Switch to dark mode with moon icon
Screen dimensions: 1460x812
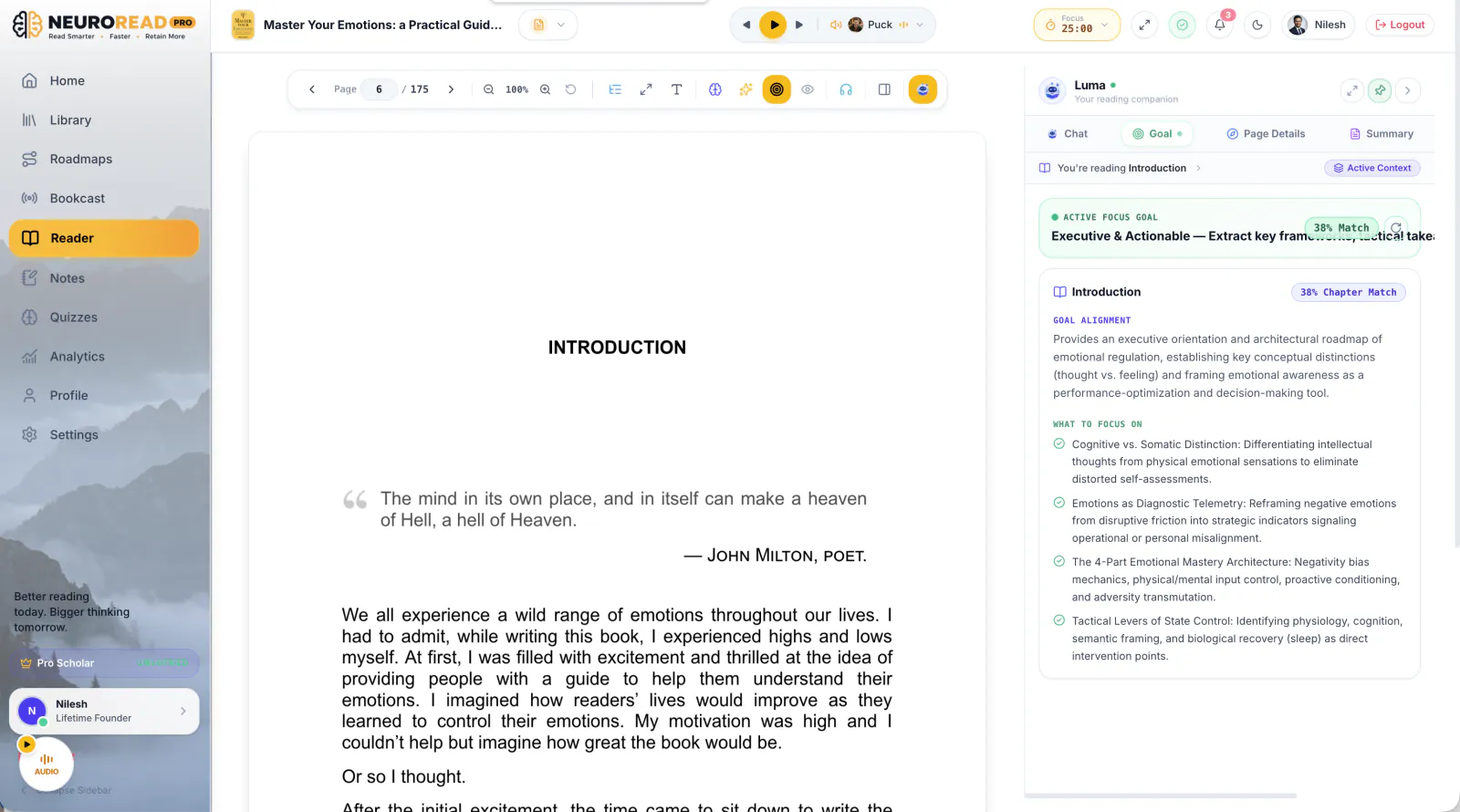coord(1257,26)
